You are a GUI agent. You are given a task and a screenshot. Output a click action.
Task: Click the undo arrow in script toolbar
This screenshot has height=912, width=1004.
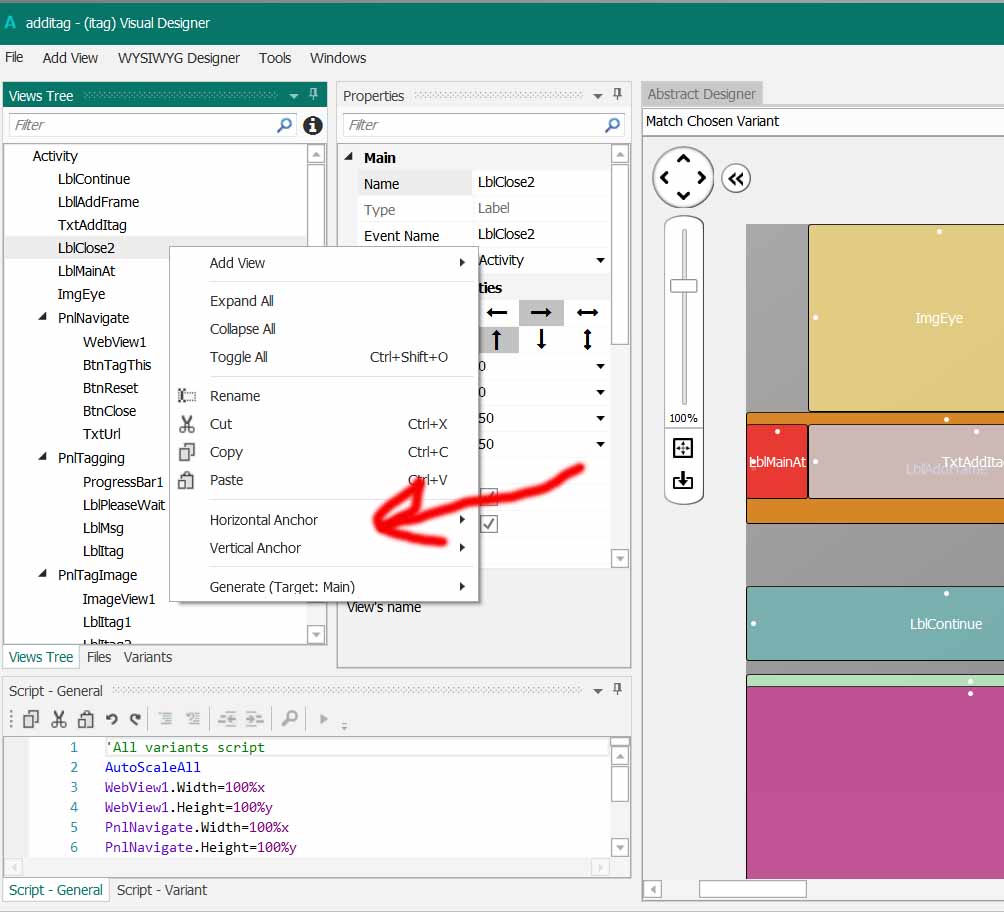(x=112, y=718)
